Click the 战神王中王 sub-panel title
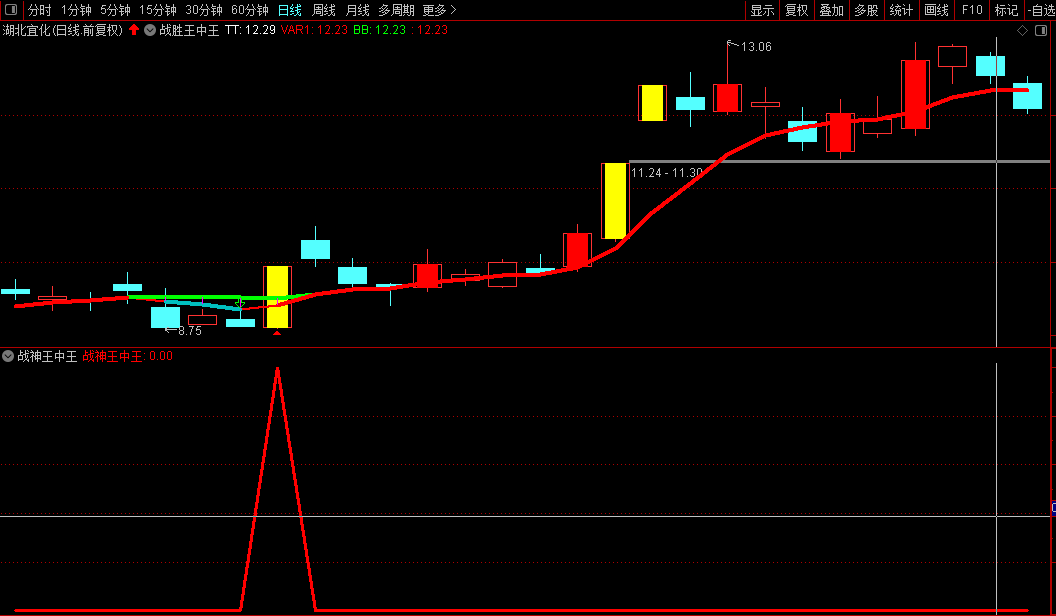The height and width of the screenshot is (616, 1056). tap(47, 356)
